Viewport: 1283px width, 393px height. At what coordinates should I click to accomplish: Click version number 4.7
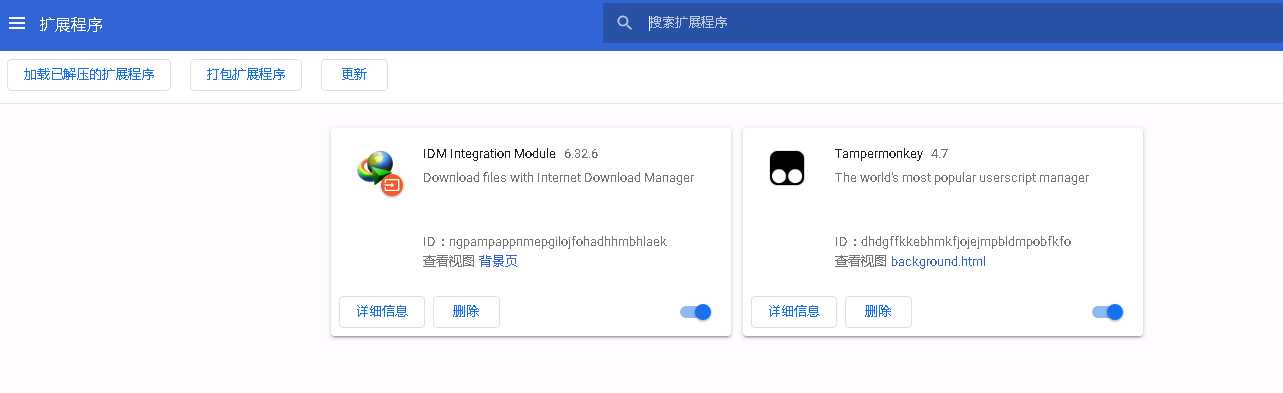[939, 154]
